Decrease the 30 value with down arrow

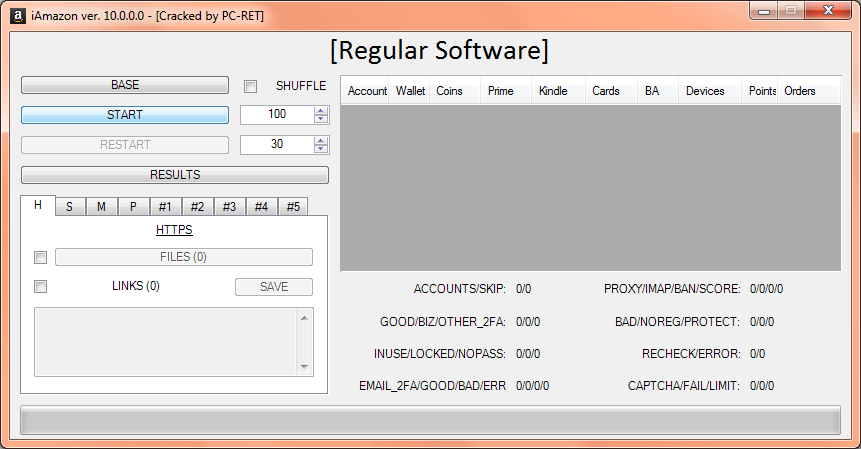pyautogui.click(x=321, y=149)
